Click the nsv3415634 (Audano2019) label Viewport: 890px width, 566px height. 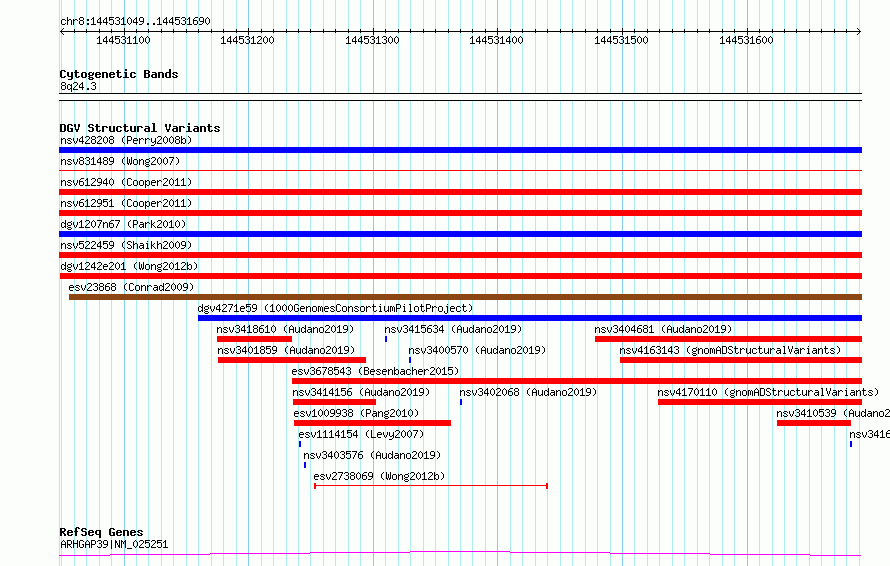453,329
